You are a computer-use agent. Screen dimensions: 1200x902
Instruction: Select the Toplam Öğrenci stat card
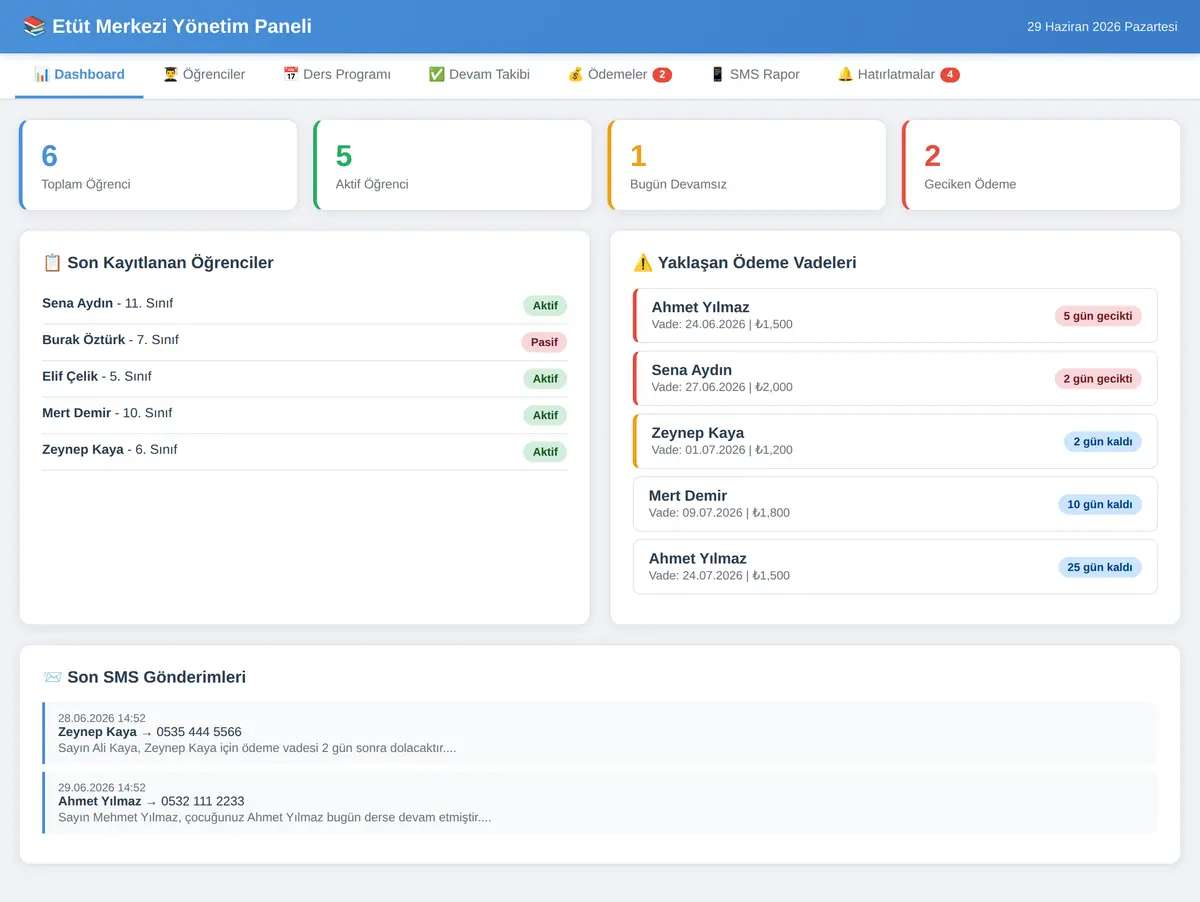[158, 165]
